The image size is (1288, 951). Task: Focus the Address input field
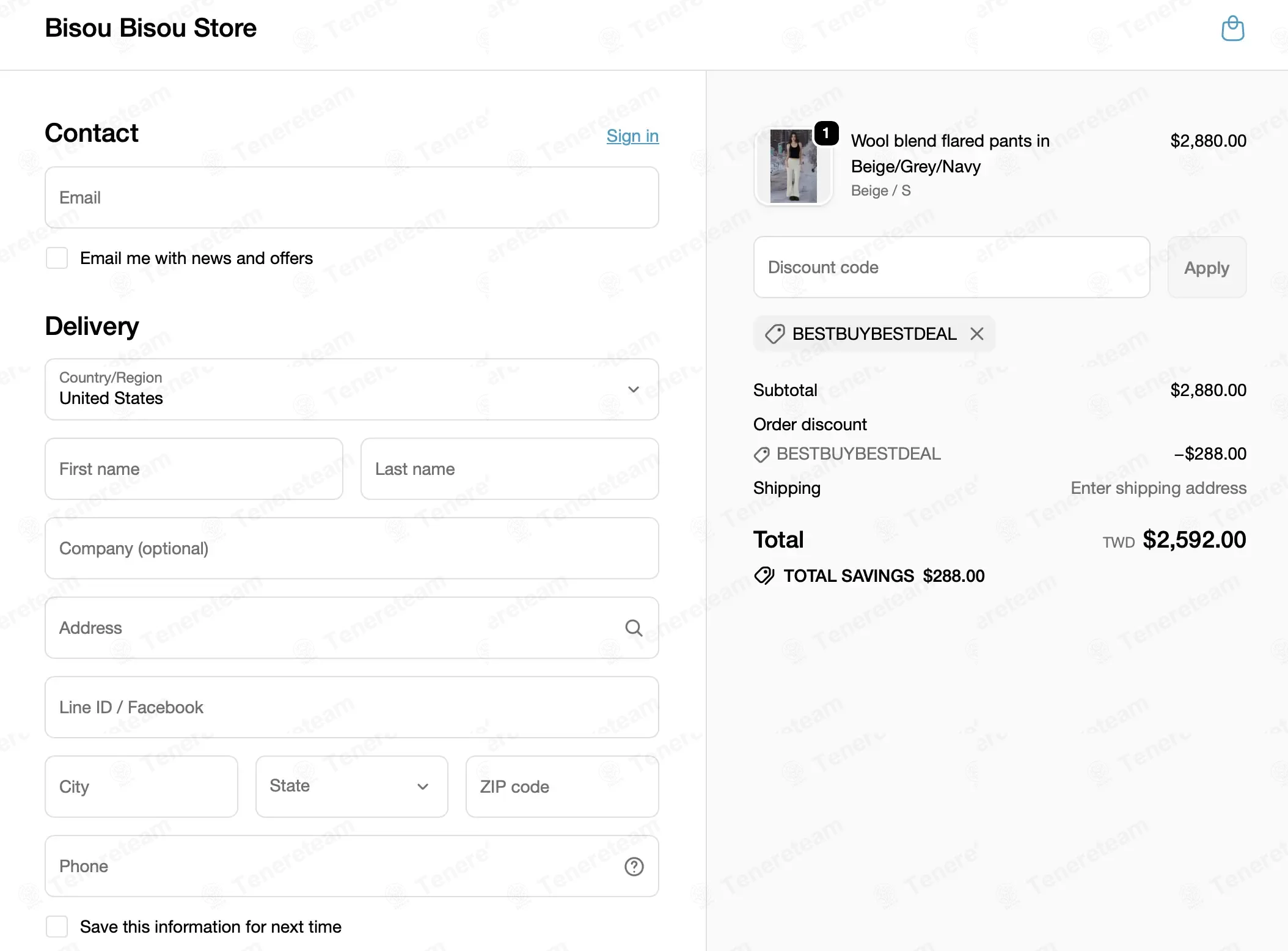[x=352, y=628]
